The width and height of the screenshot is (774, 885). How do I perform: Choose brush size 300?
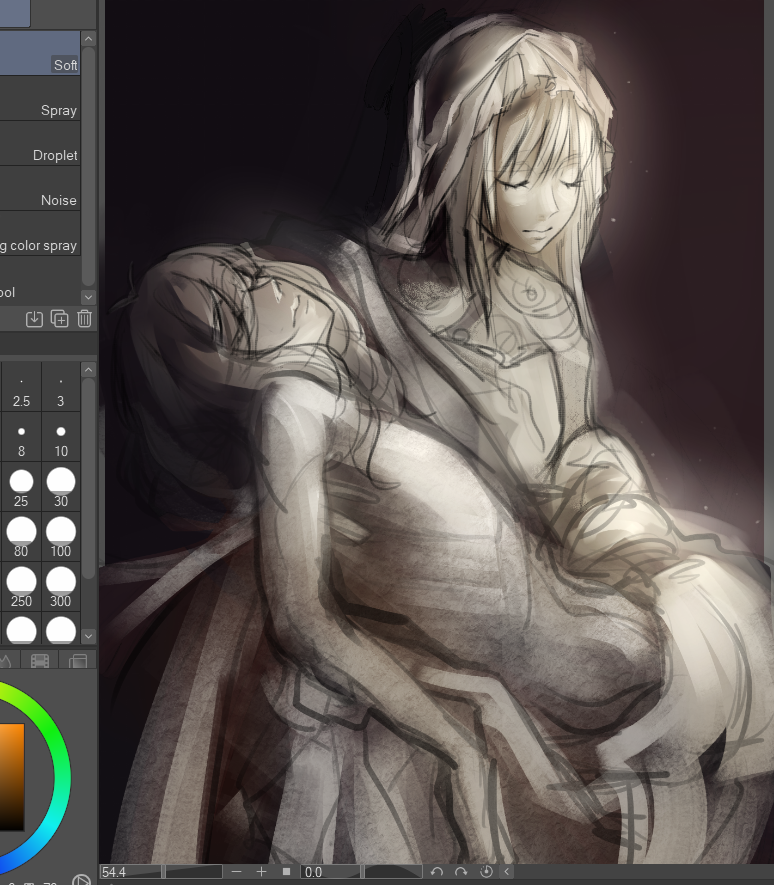(x=60, y=587)
